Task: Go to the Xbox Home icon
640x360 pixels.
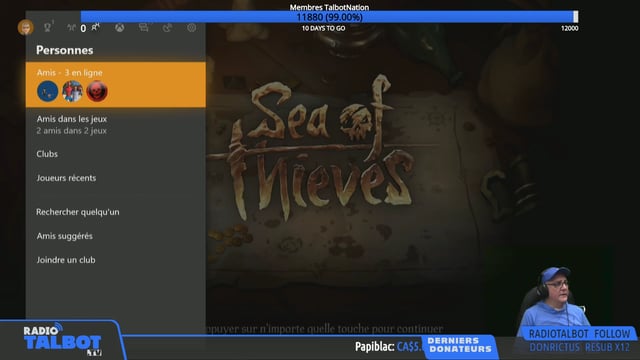Action: click(x=119, y=27)
